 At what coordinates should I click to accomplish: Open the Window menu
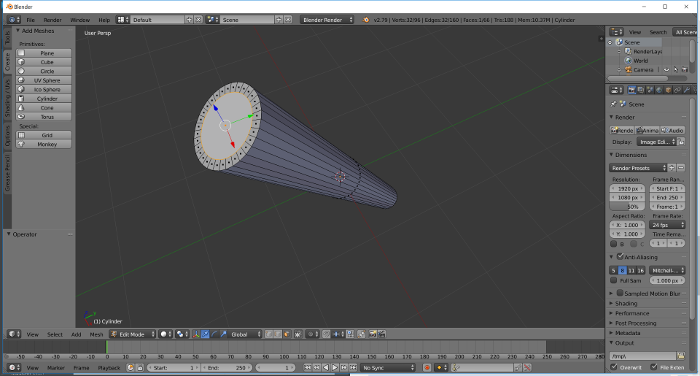click(80, 20)
